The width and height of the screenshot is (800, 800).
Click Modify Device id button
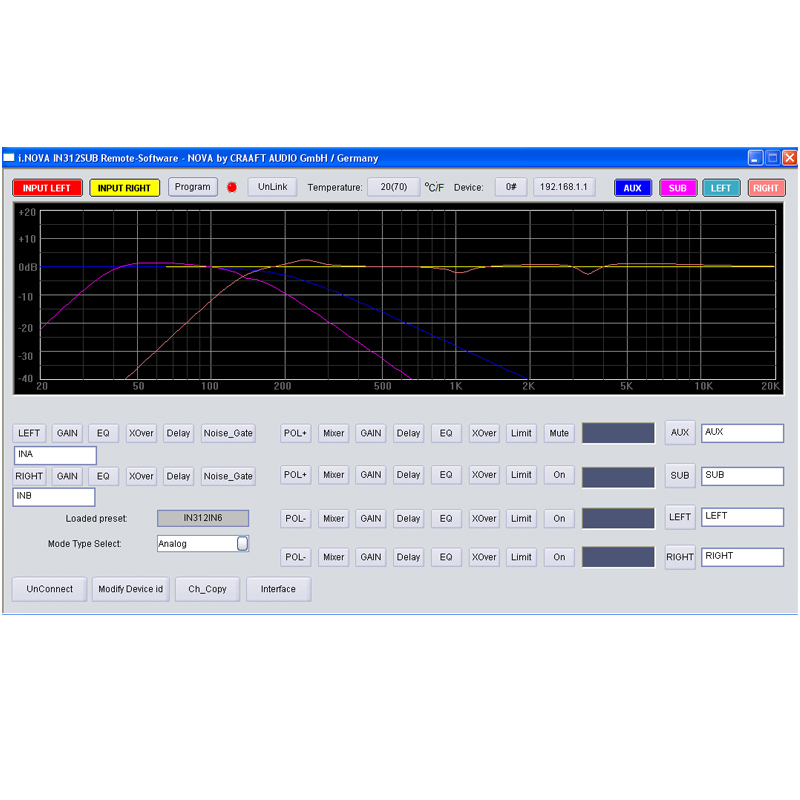tap(131, 589)
